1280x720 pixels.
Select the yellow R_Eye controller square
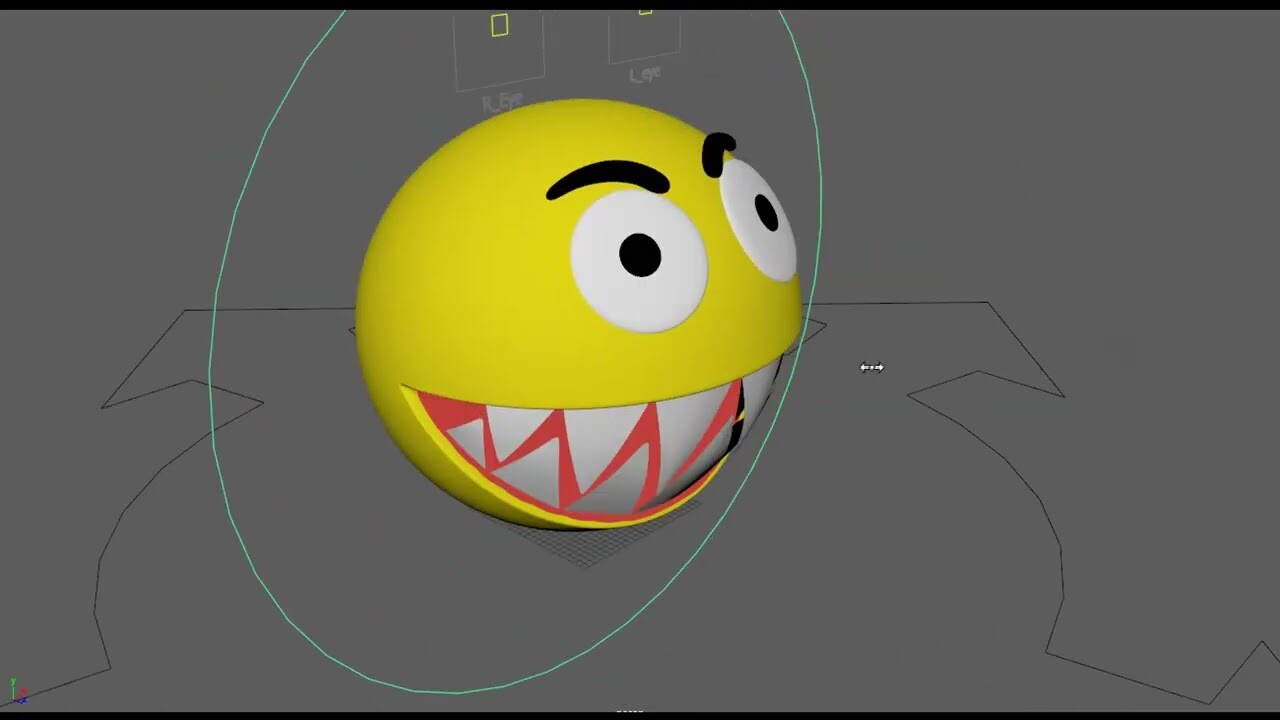(x=498, y=27)
